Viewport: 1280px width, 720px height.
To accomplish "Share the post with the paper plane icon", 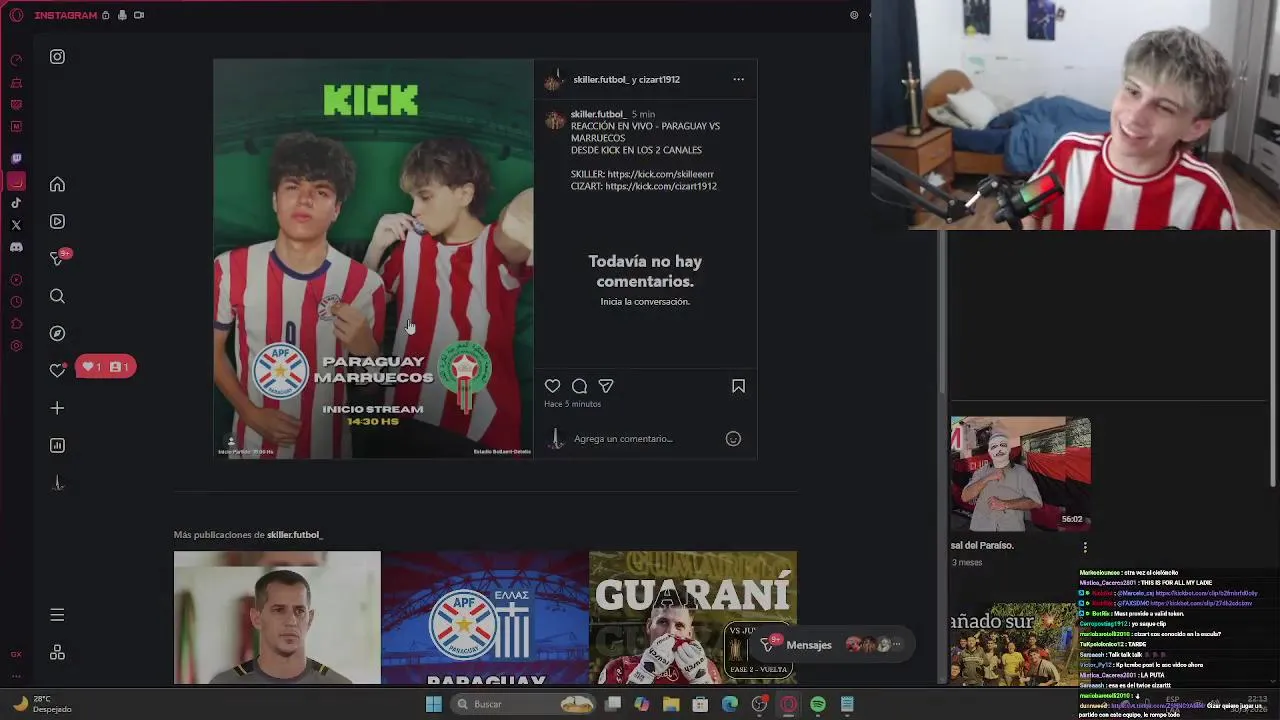I will click(x=606, y=386).
